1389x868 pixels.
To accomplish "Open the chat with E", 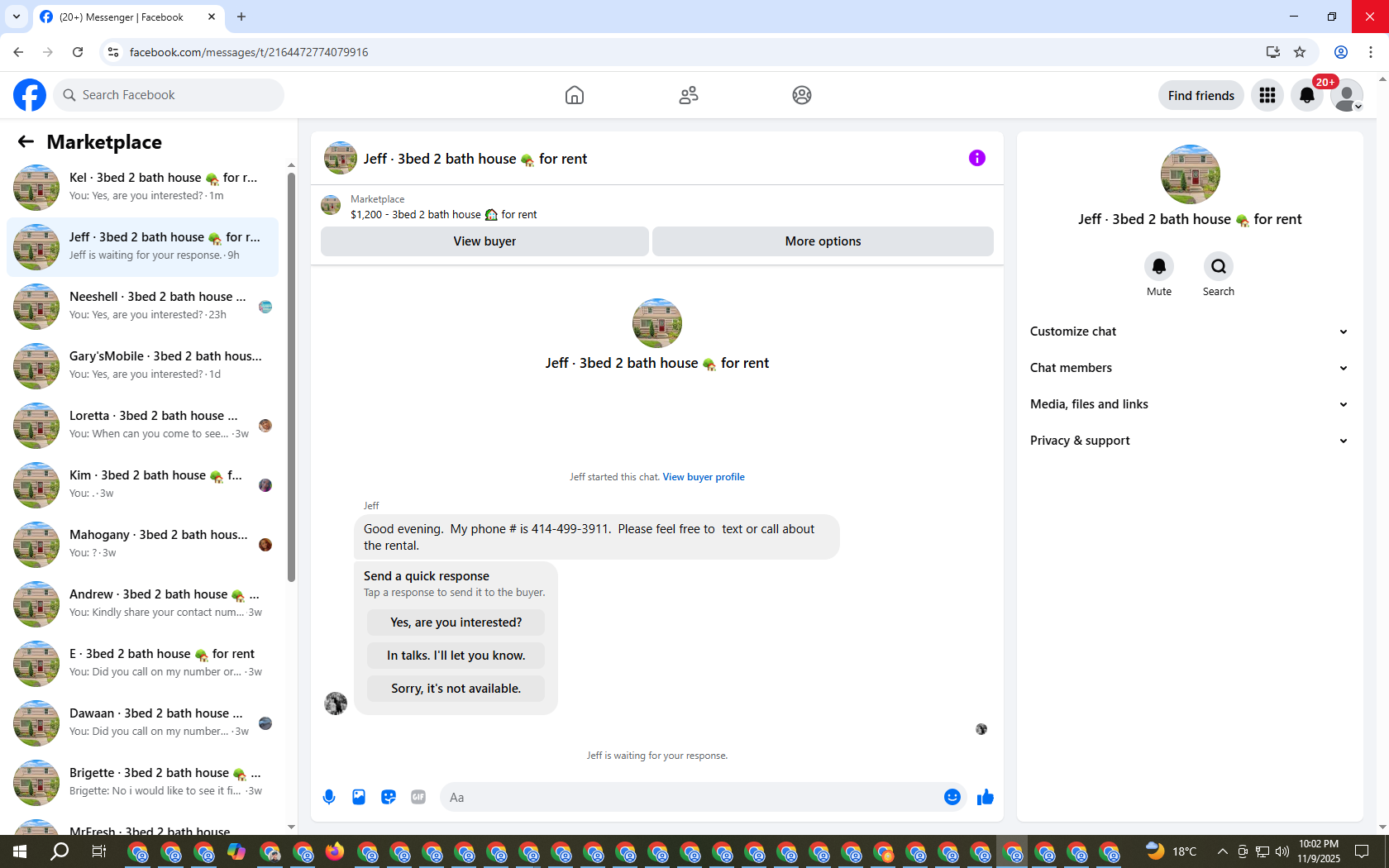I will click(x=142, y=663).
